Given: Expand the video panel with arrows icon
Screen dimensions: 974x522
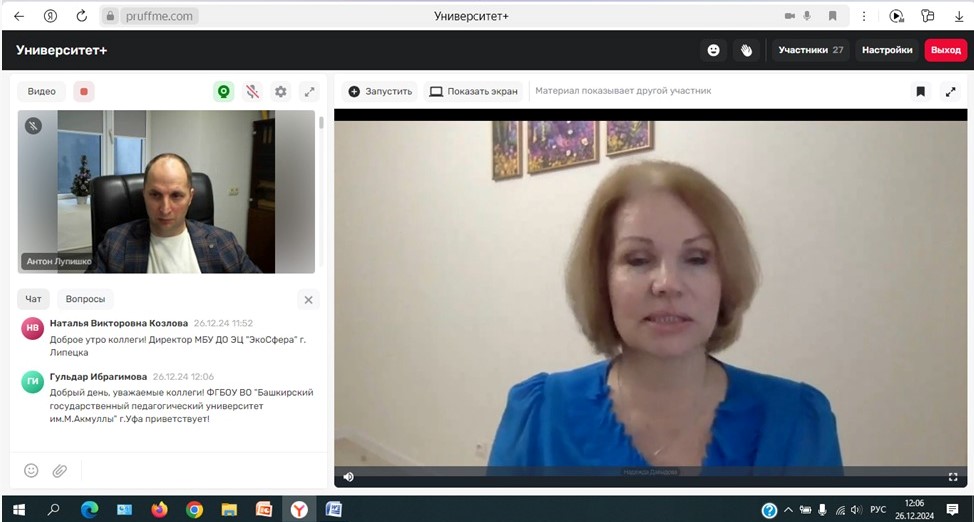Looking at the screenshot, I should (x=310, y=91).
